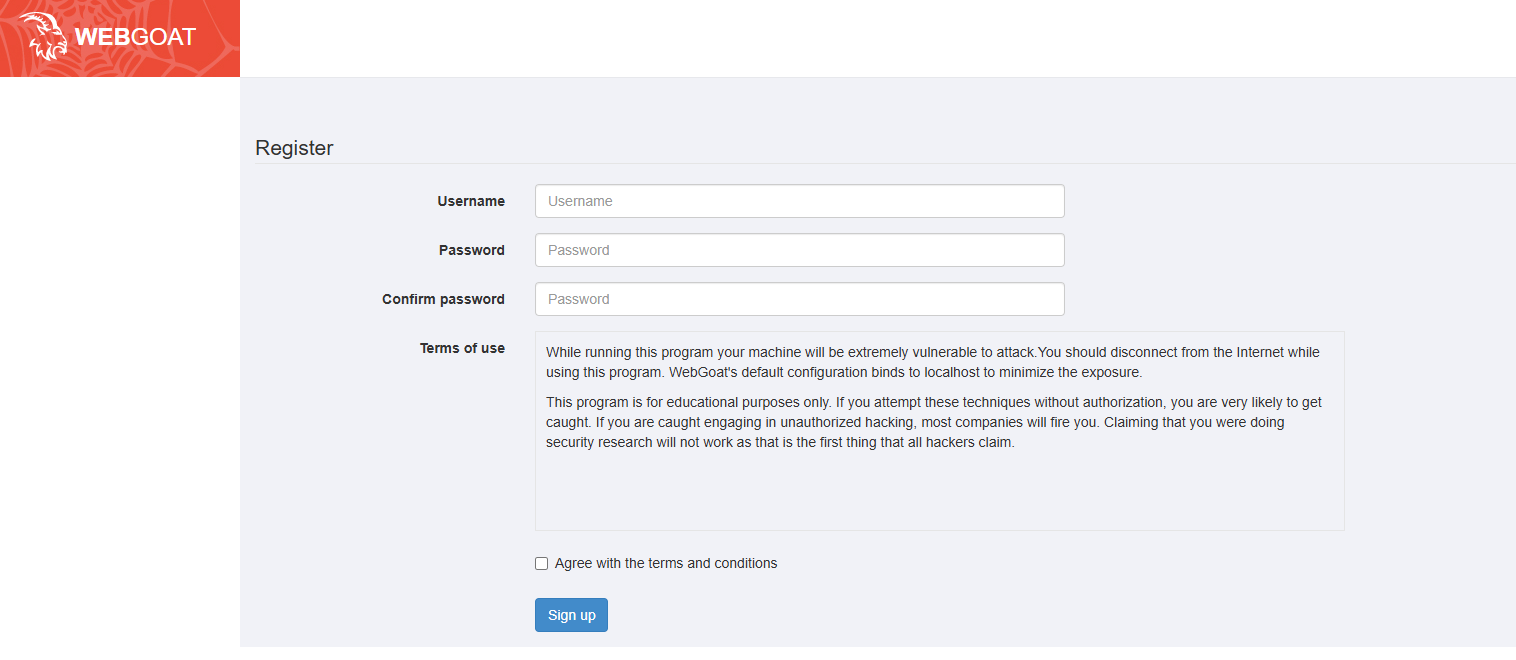This screenshot has width=1516, height=660.
Task: Click the WEBGOAT brand name text
Action: coord(135,38)
